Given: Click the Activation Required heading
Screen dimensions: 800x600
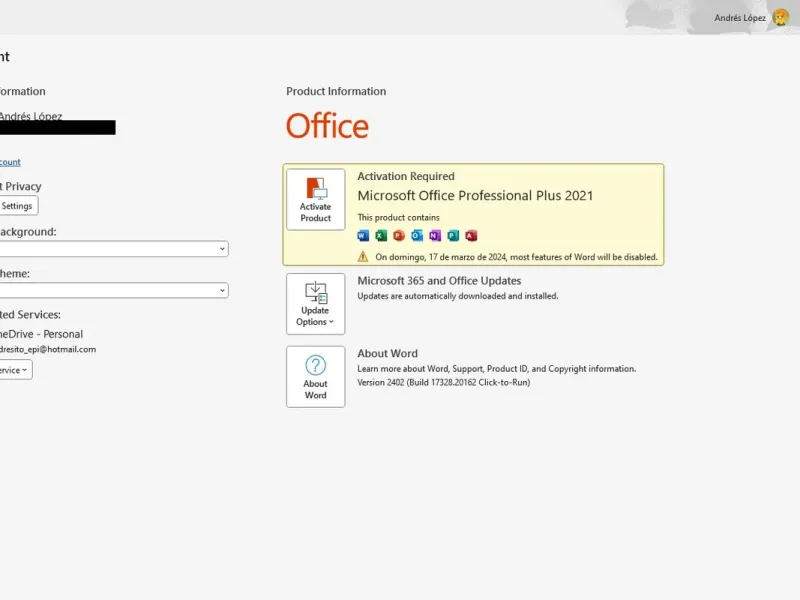Looking at the screenshot, I should 406,176.
